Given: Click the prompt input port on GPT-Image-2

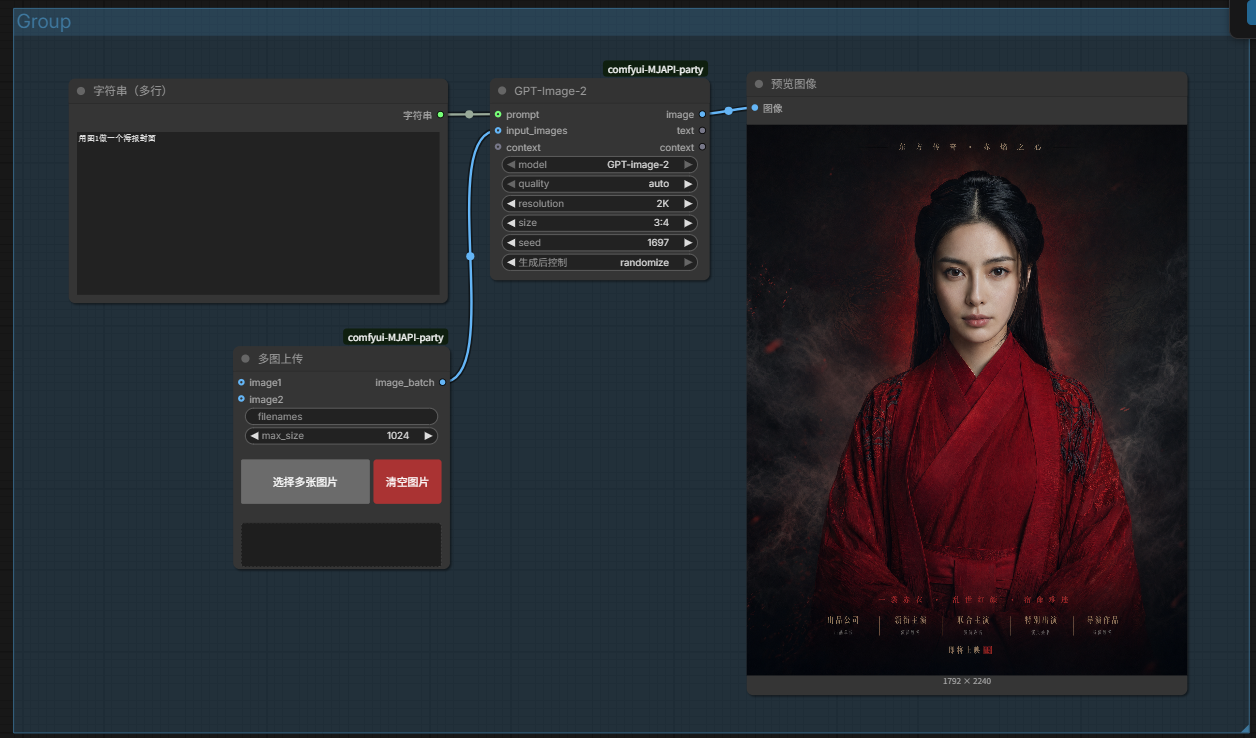Looking at the screenshot, I should coord(498,115).
